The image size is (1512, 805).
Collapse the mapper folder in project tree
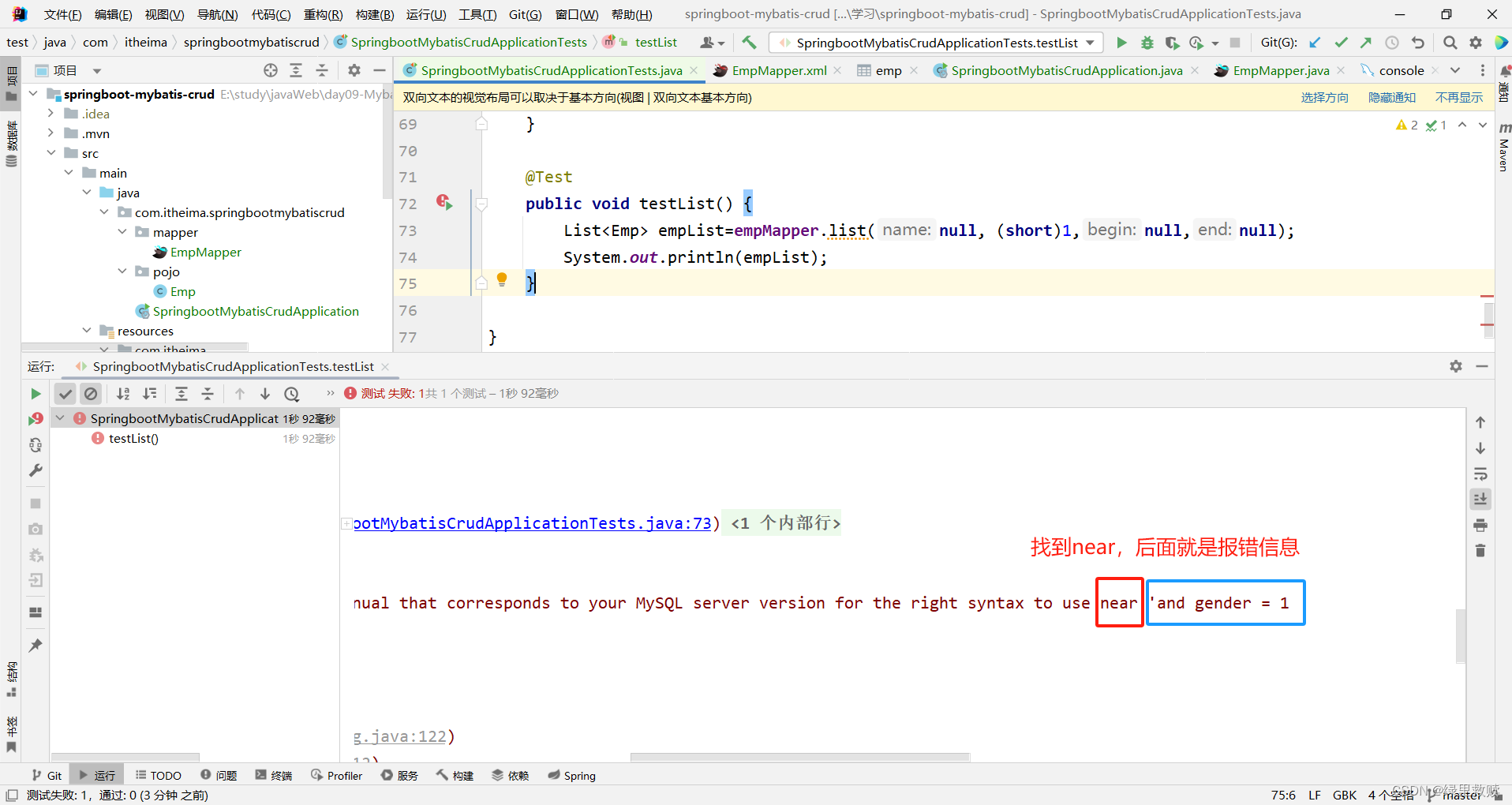122,232
